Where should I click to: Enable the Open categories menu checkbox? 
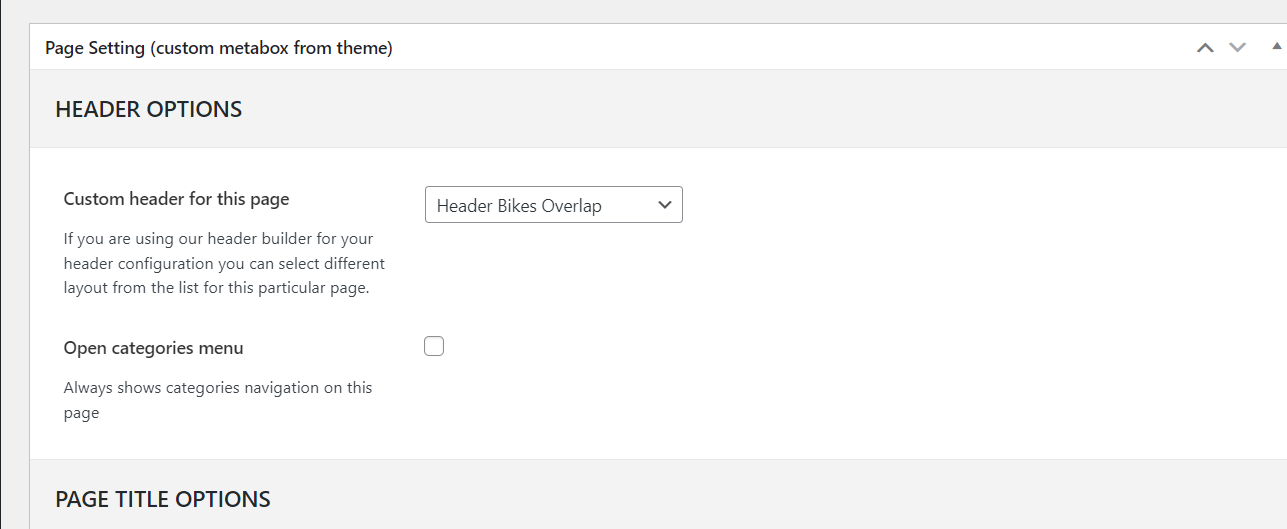click(x=434, y=347)
